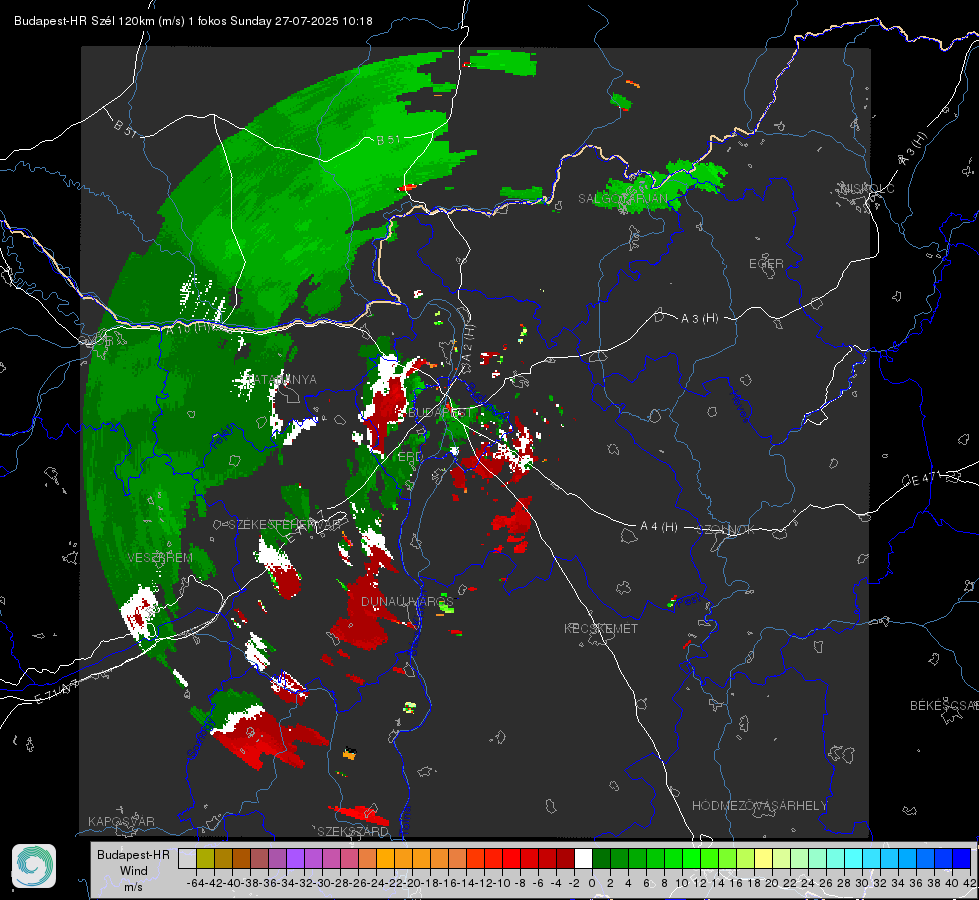Click the DUNAUJVAROS city label
Image resolution: width=979 pixels, height=900 pixels.
pos(407,601)
